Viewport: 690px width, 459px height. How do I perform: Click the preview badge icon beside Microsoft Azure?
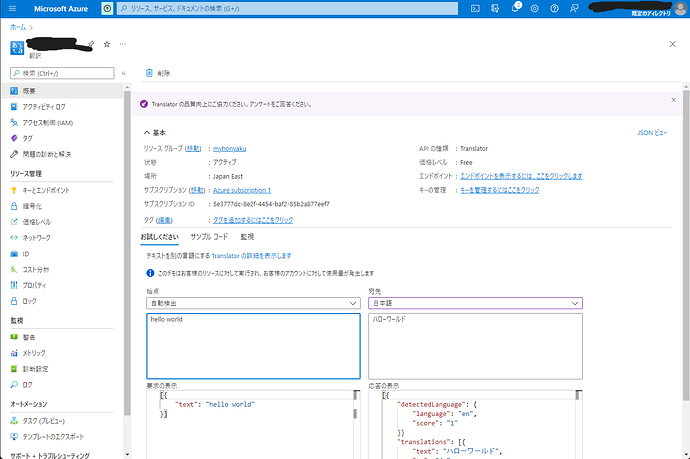click(x=107, y=8)
